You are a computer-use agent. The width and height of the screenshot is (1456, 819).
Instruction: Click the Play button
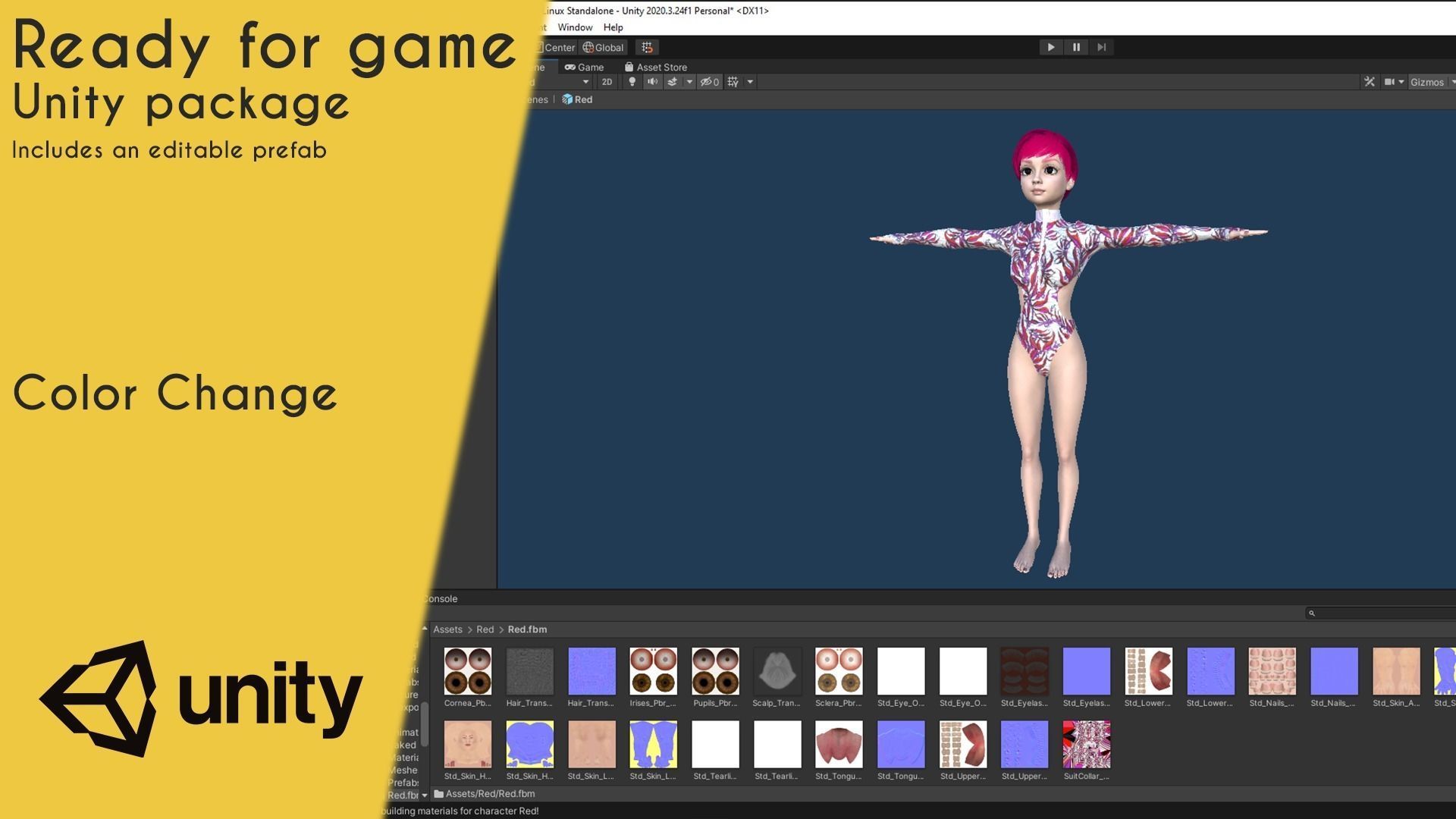pyautogui.click(x=1050, y=47)
